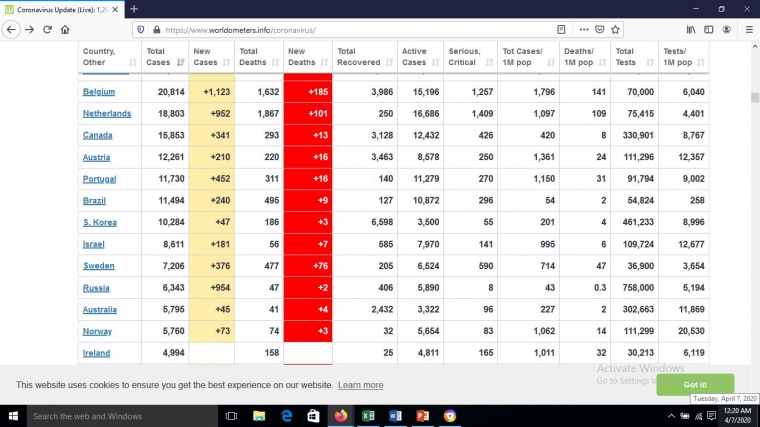Select the Coronavirus Update browser tab
Viewport: 760px width, 427px height.
click(x=60, y=9)
